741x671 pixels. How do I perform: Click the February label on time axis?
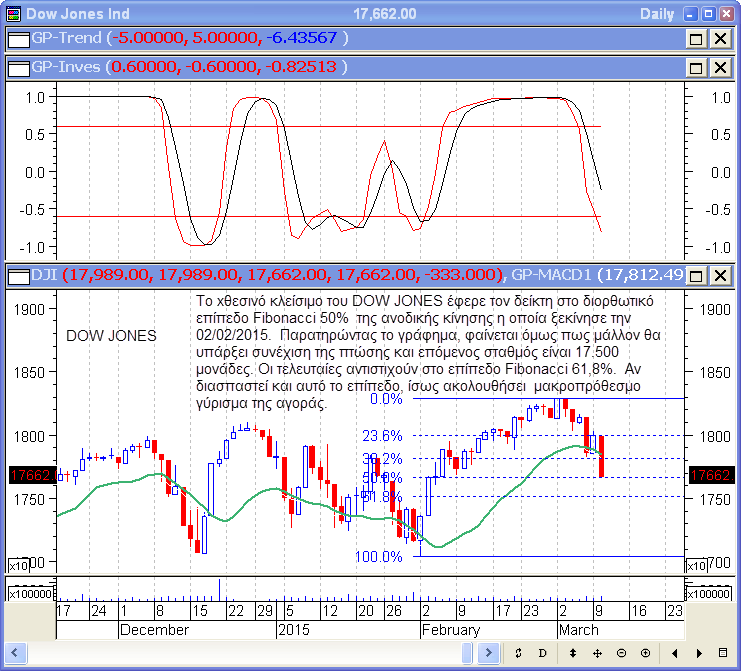450,630
